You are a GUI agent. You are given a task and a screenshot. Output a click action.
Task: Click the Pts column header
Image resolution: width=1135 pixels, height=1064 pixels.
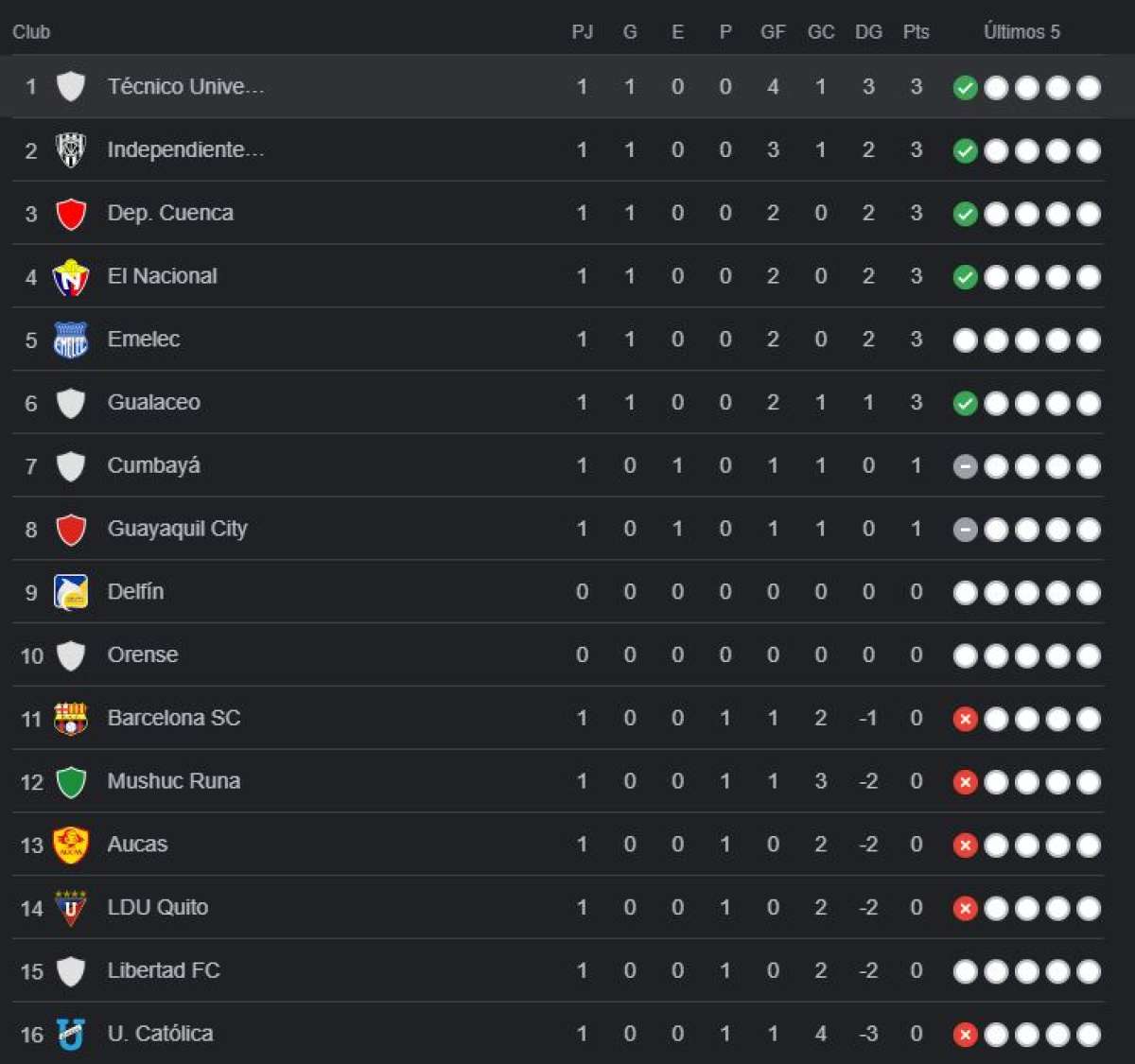916,31
